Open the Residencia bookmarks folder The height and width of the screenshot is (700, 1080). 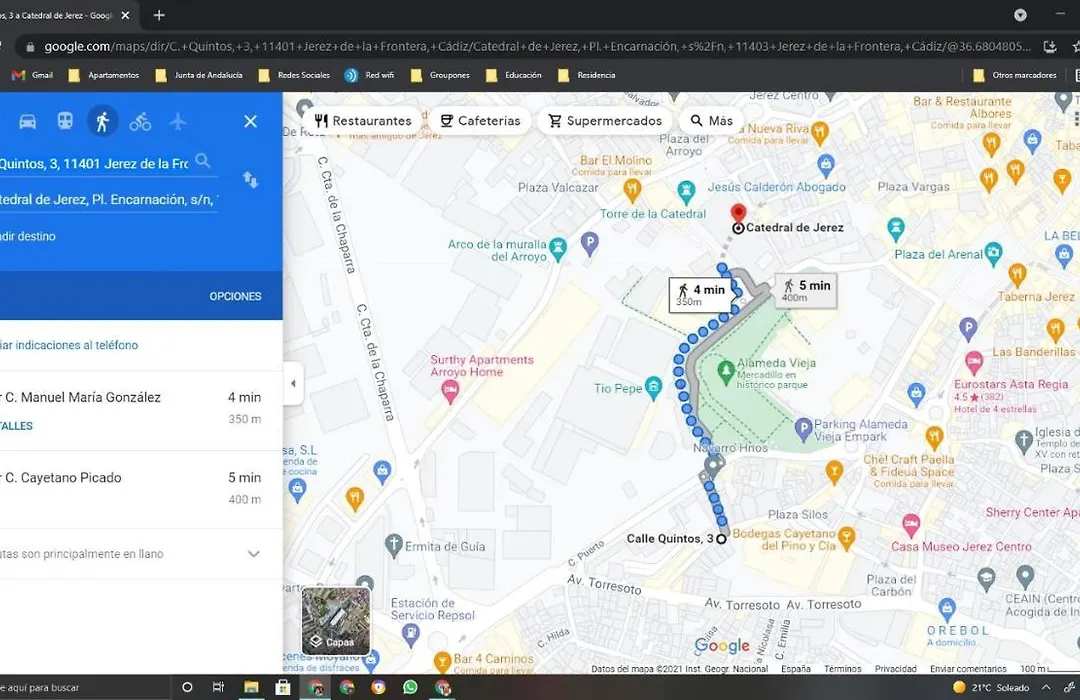pos(587,75)
